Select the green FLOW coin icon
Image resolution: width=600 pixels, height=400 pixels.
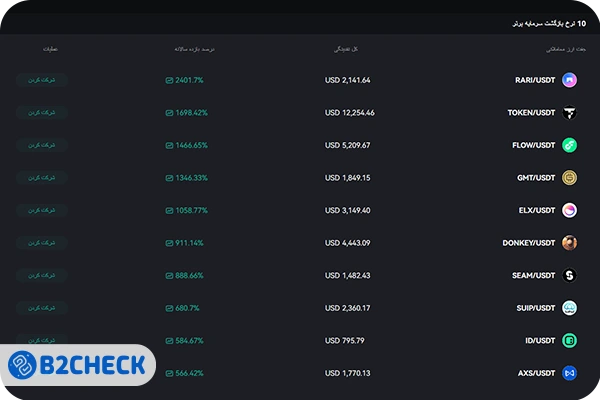click(x=569, y=145)
